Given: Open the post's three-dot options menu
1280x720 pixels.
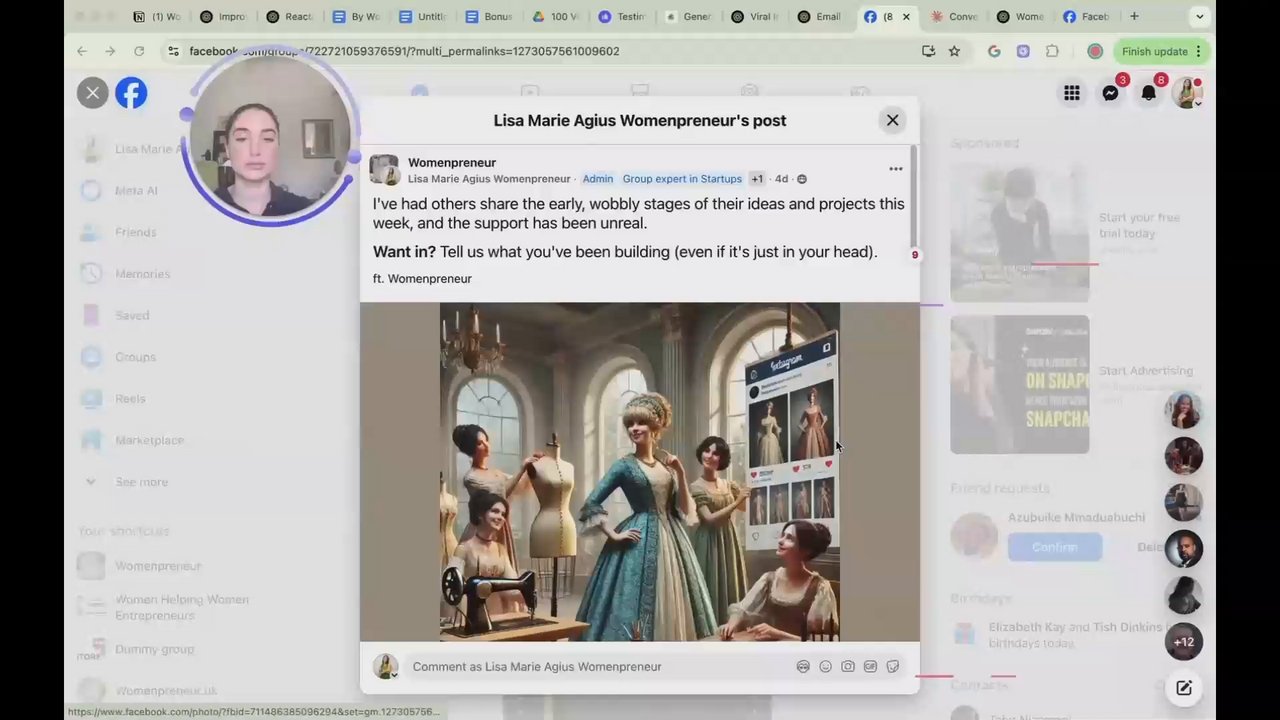Looking at the screenshot, I should 896,169.
